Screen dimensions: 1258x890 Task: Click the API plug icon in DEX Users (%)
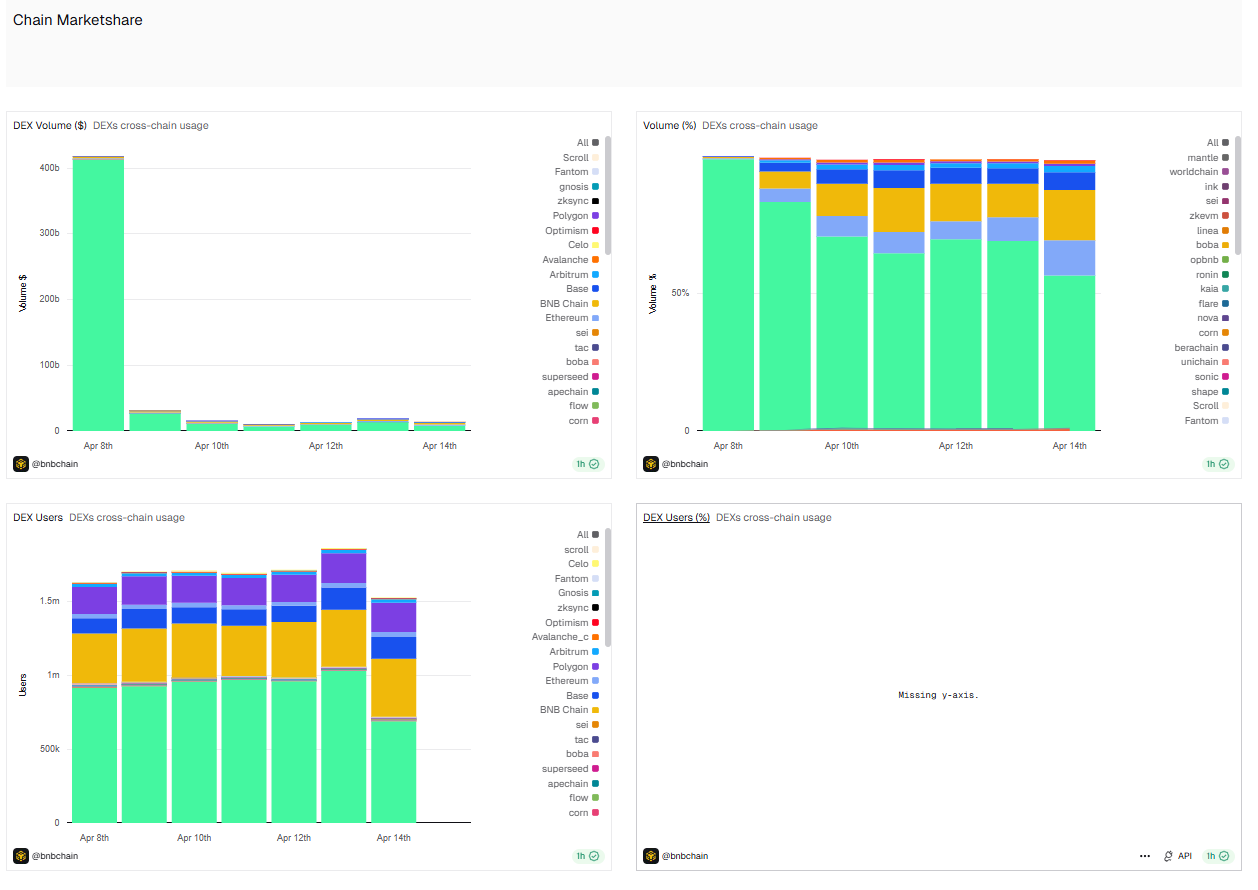point(1169,856)
